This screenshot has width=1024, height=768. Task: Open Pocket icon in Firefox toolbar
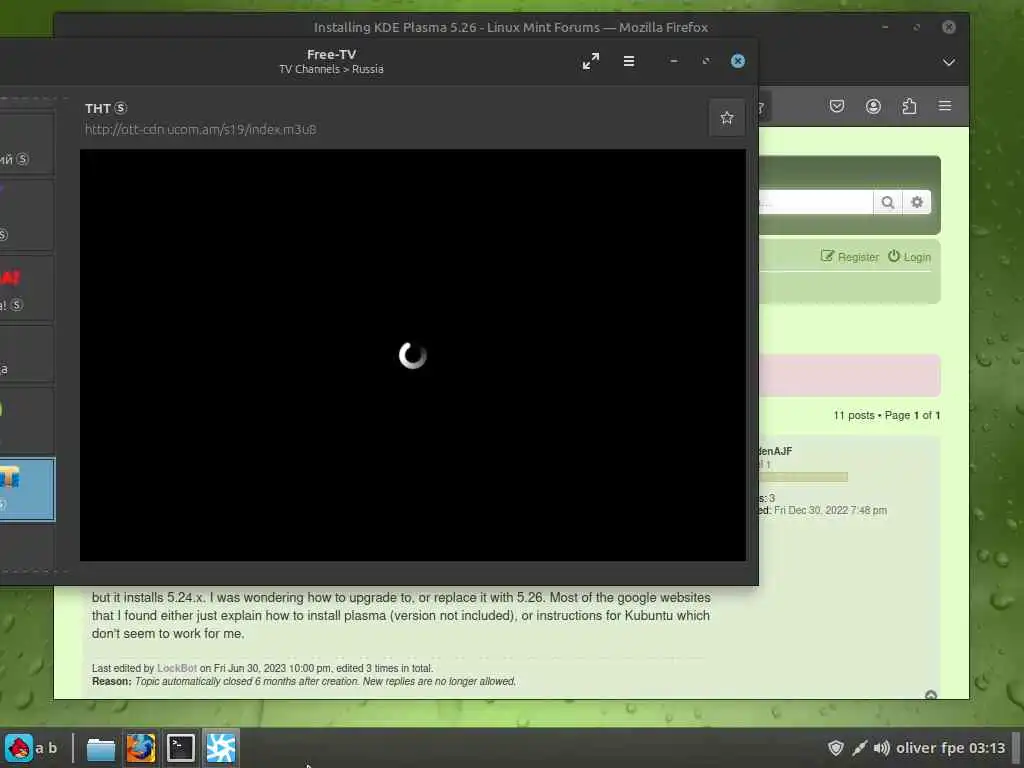click(x=837, y=106)
